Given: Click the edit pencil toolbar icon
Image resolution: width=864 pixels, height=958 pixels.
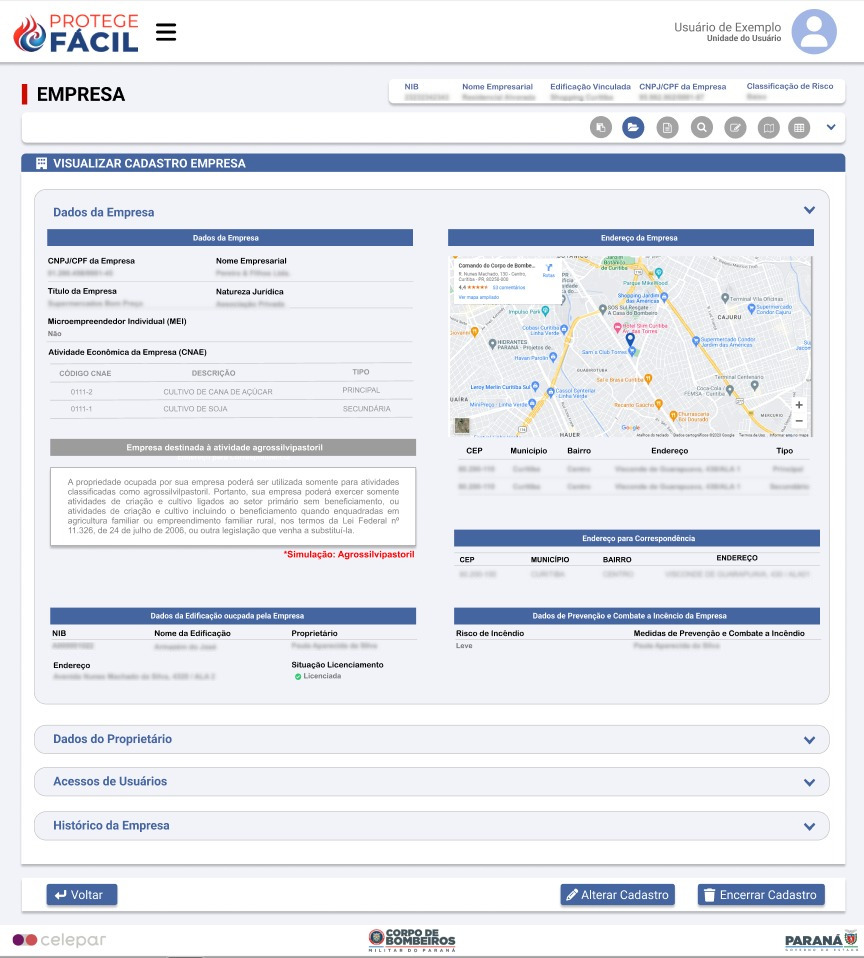Looking at the screenshot, I should click(735, 127).
